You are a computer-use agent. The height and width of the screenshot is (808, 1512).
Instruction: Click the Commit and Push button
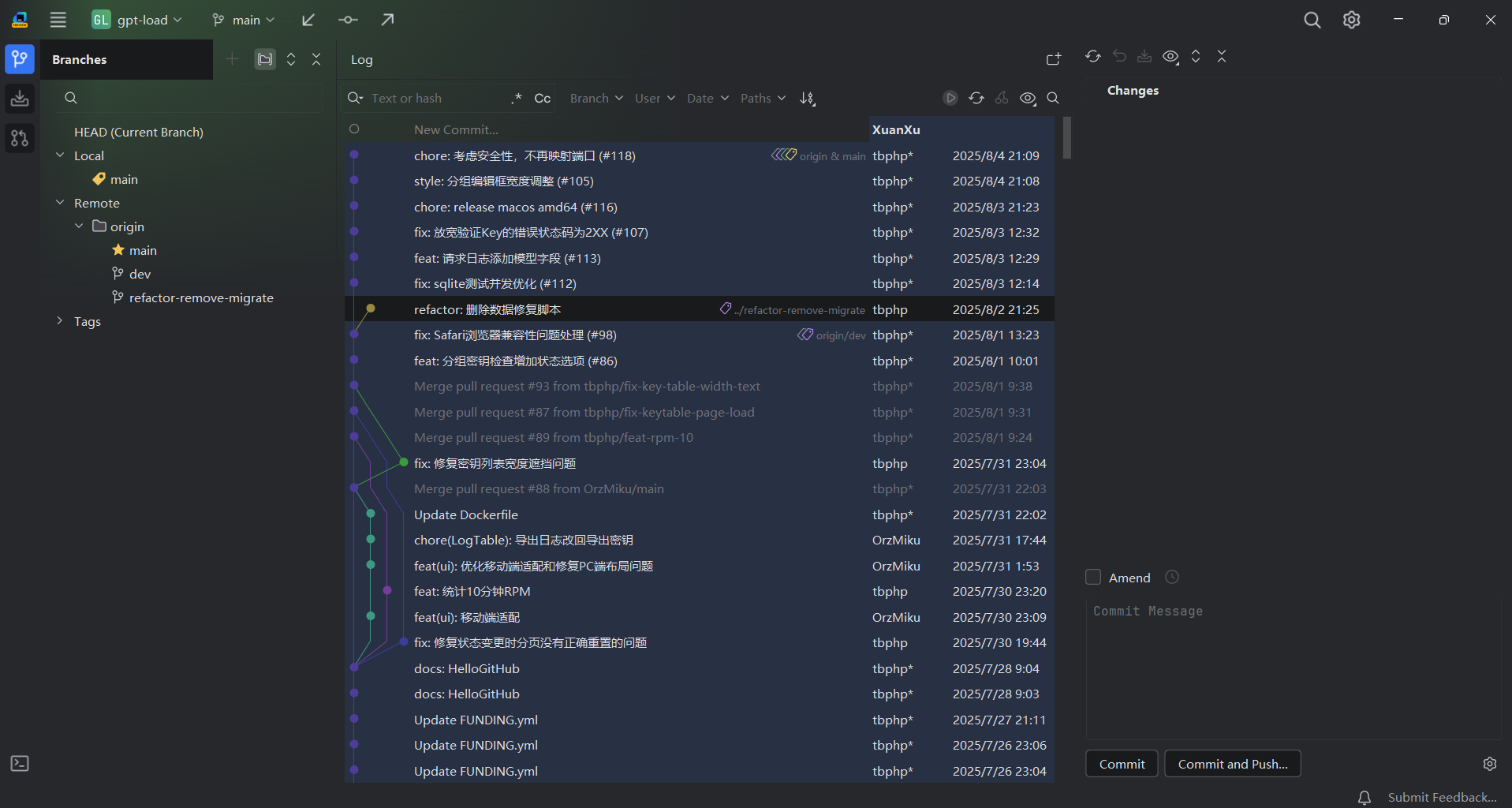pos(1232,763)
